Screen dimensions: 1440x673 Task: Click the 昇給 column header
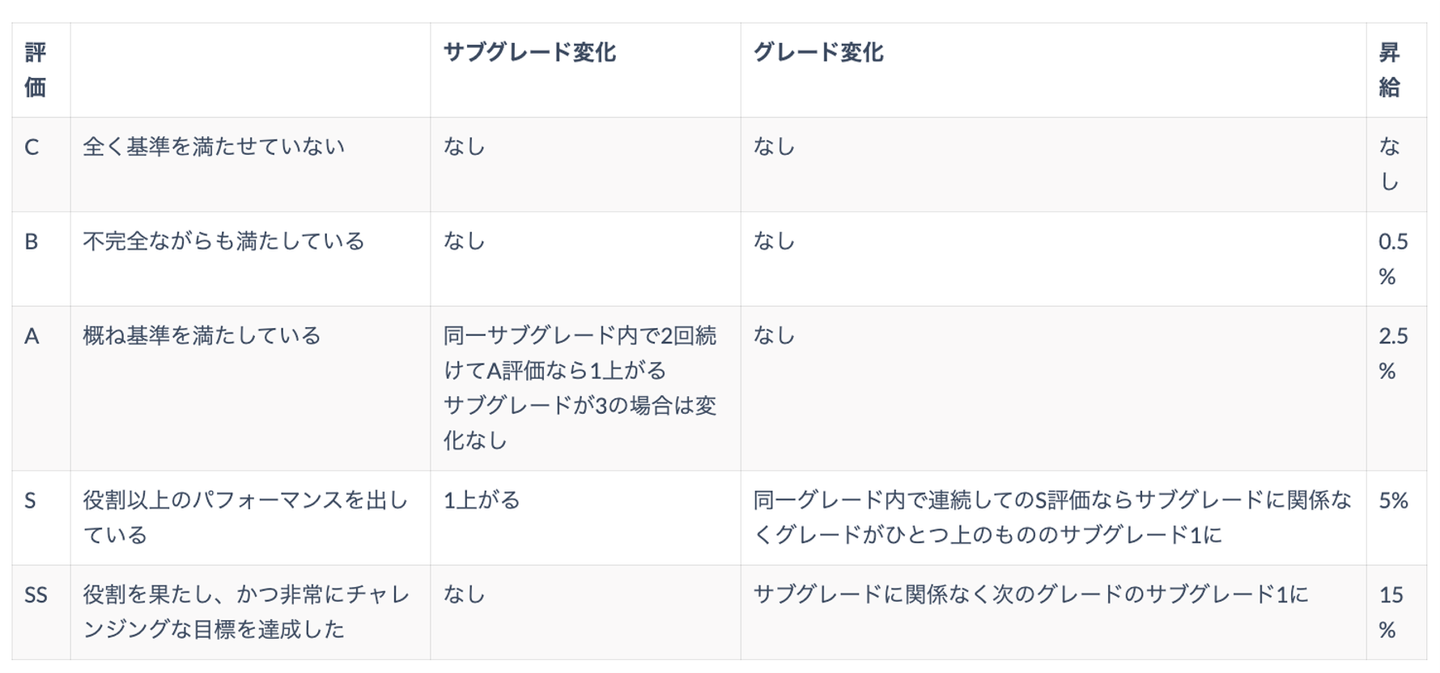tap(1389, 70)
